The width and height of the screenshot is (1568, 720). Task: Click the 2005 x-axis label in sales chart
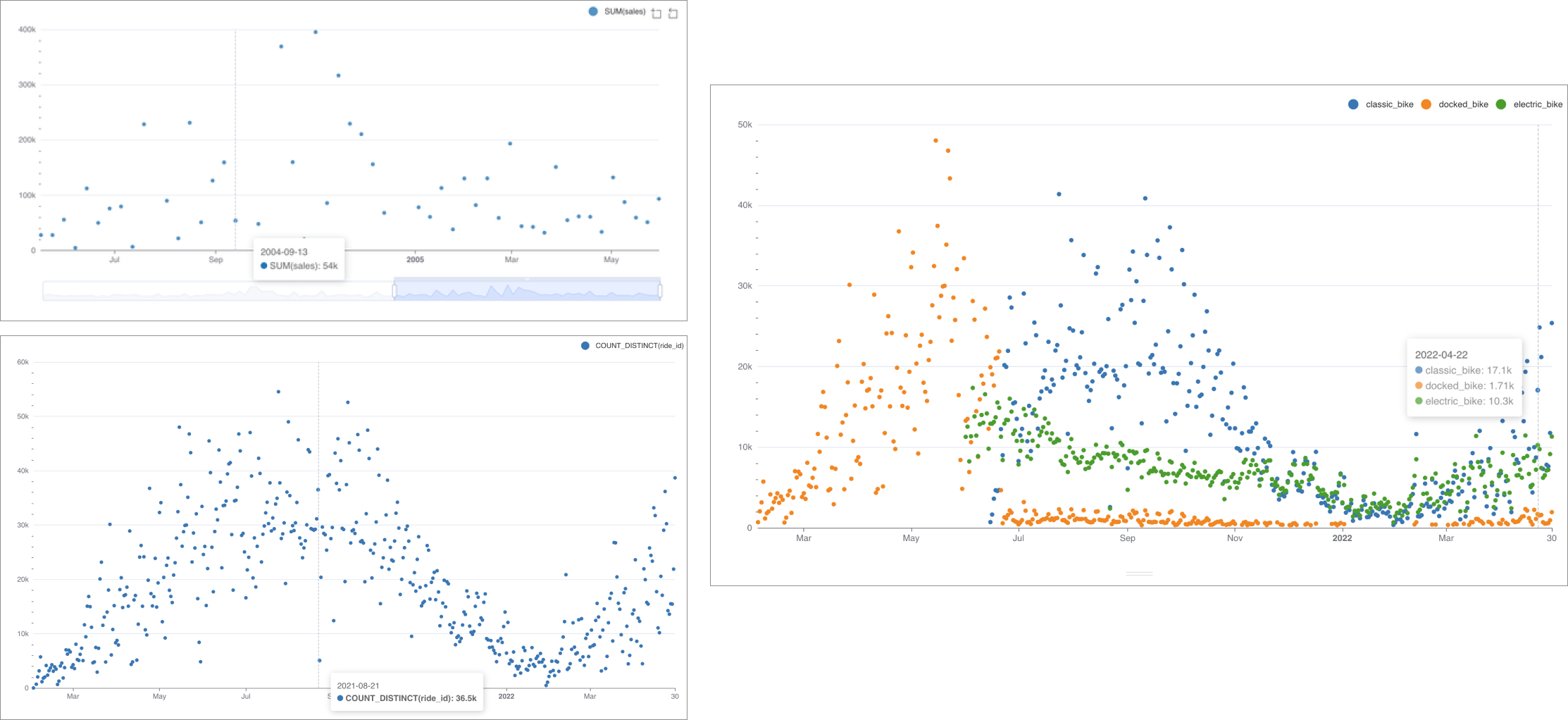coord(415,259)
